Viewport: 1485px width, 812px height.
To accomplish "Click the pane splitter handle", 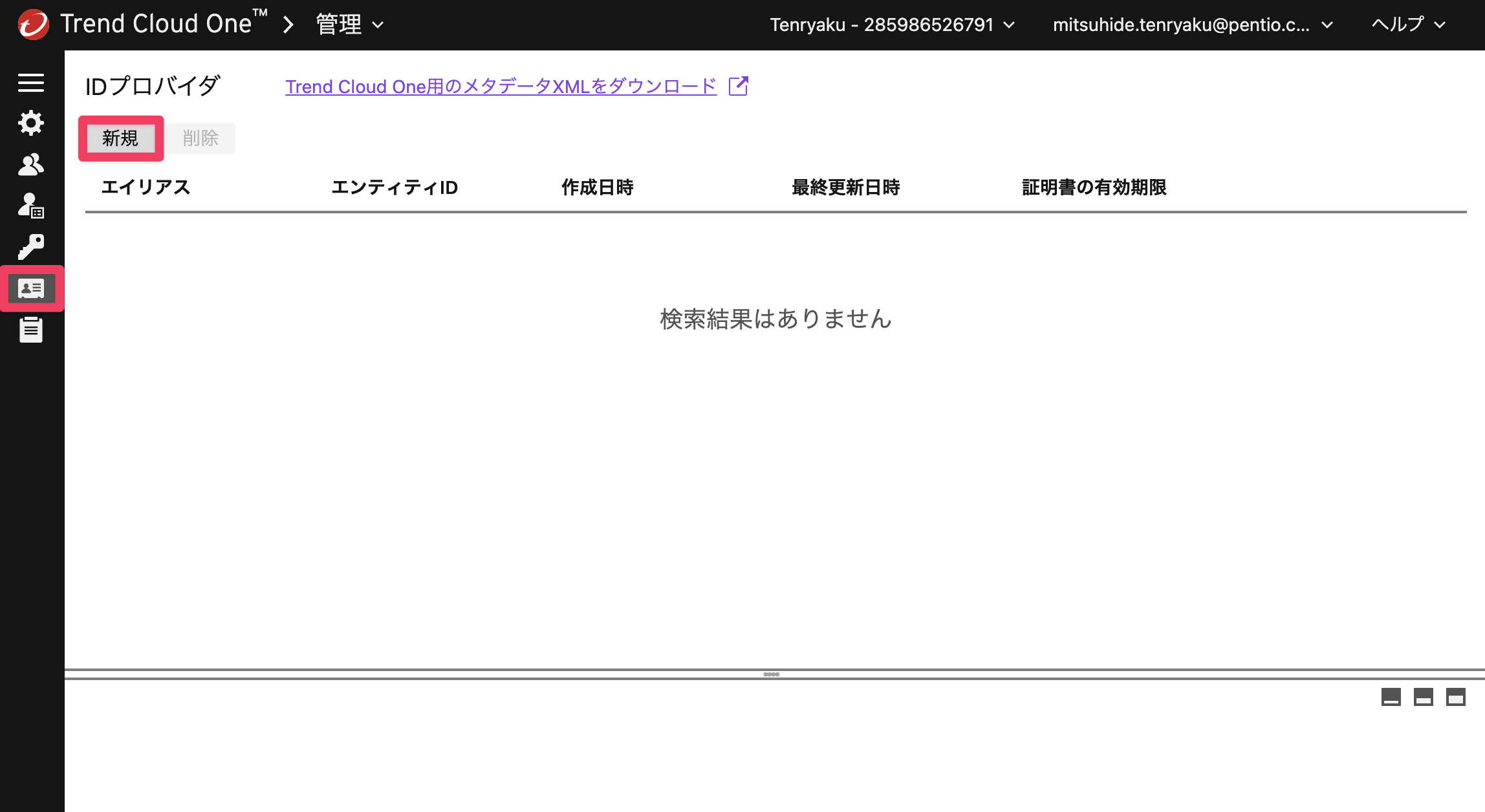I will pyautogui.click(x=772, y=674).
